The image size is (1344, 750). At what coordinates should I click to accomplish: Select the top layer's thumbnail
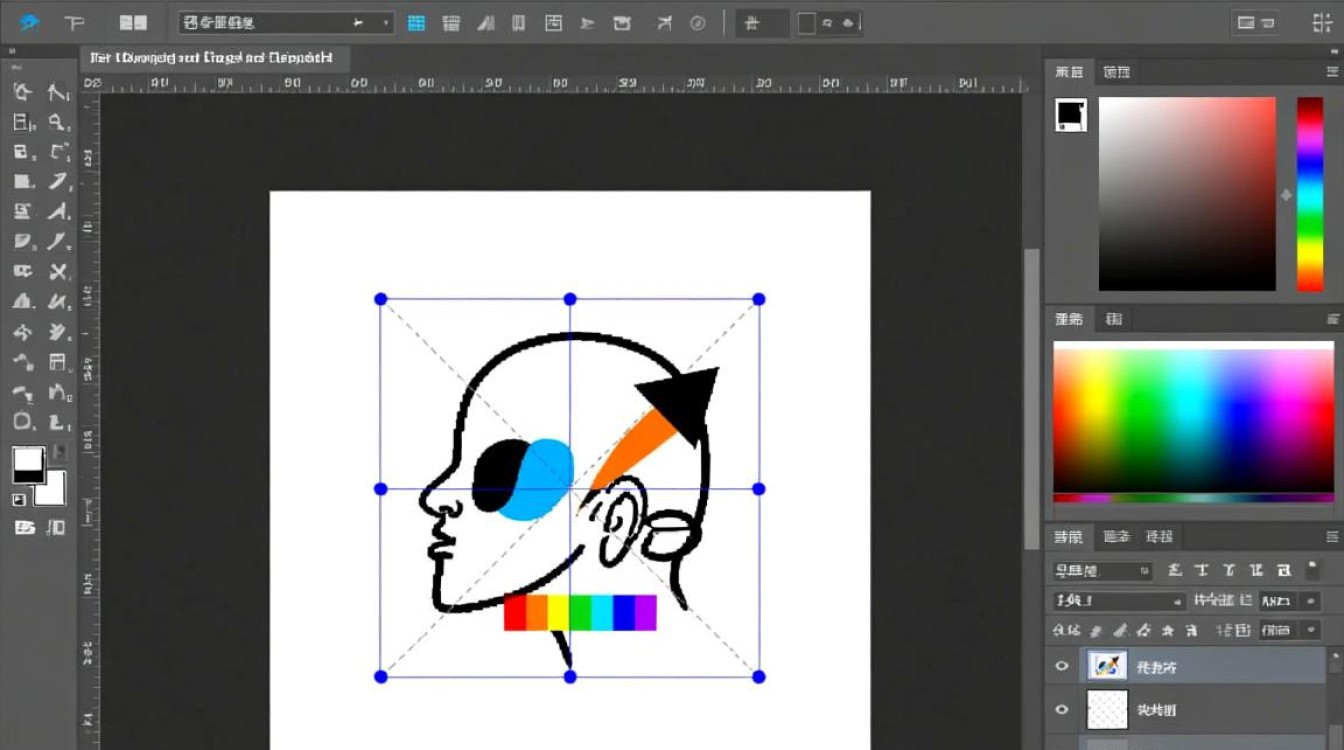point(1106,666)
